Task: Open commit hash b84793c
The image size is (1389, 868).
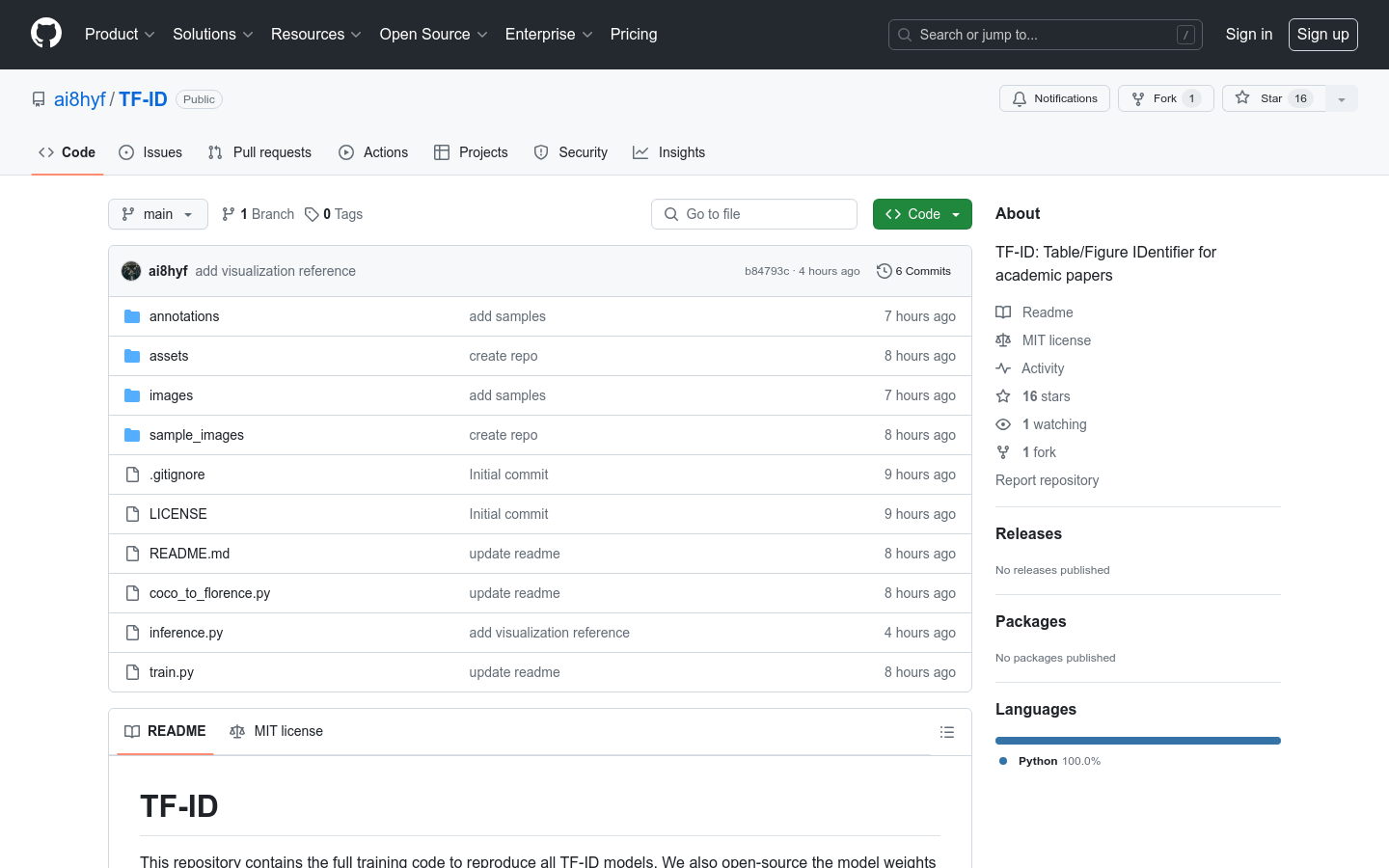Action: coord(767,271)
